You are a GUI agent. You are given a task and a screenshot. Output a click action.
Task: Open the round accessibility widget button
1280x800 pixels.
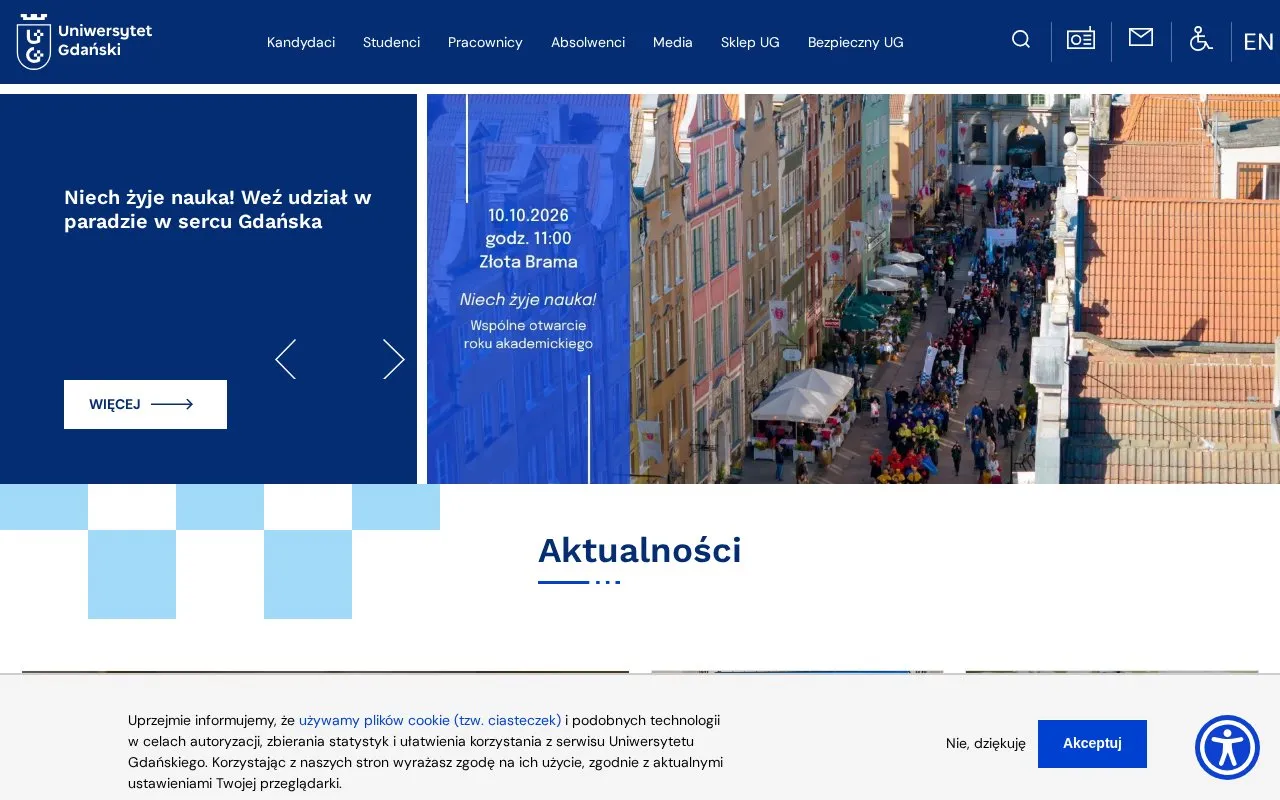pyautogui.click(x=1227, y=747)
